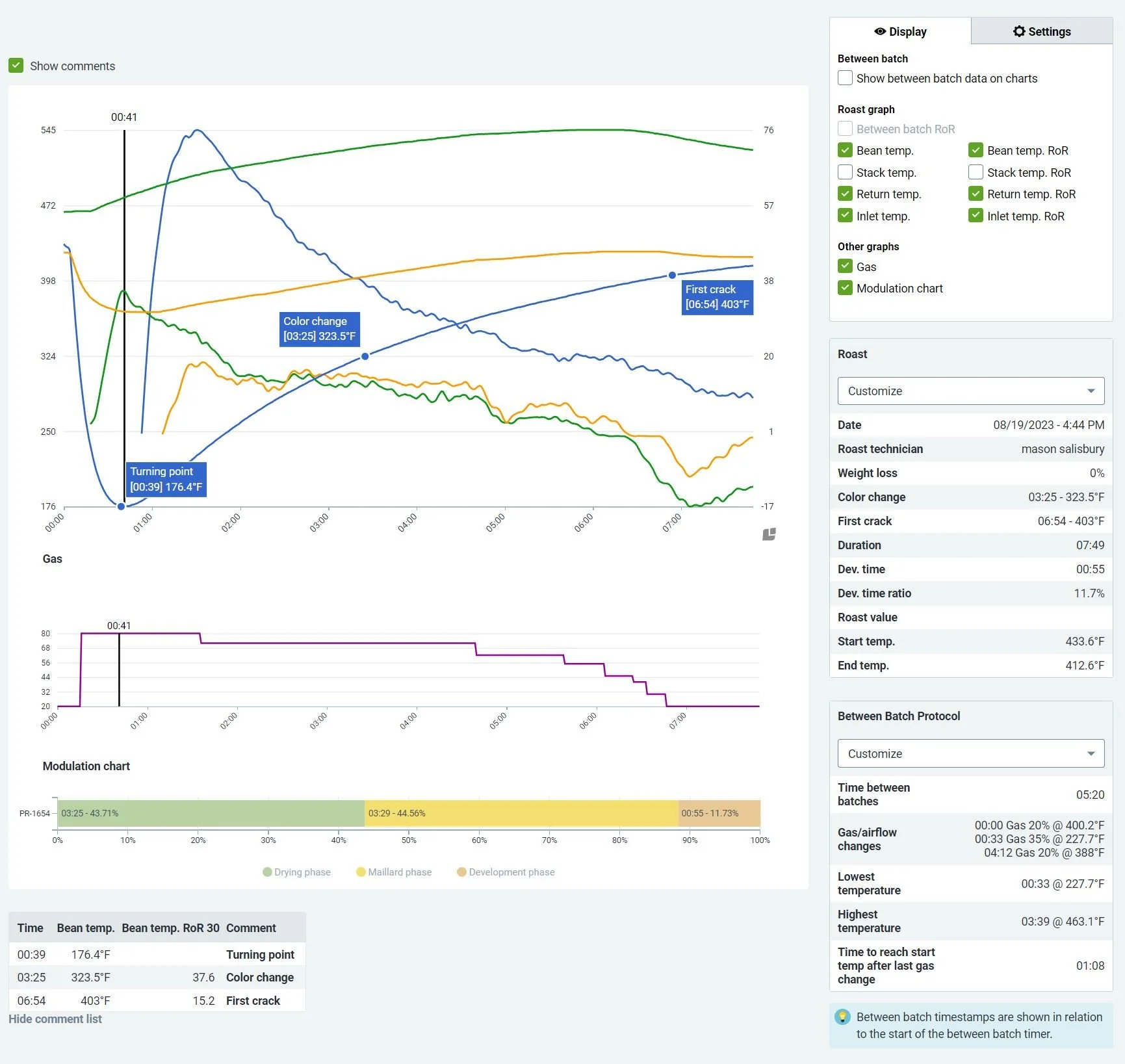Click the Hide comment list link
Viewport: 1125px width, 1064px height.
[55, 1019]
